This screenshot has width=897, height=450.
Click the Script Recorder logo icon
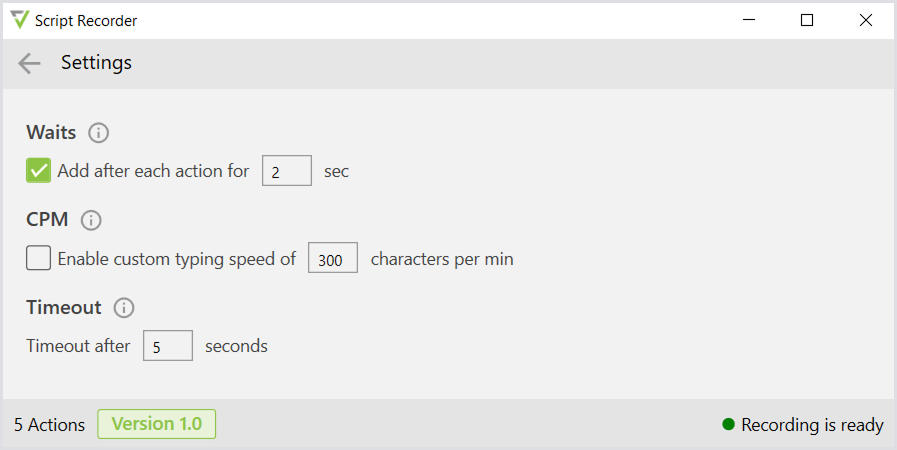[20, 20]
